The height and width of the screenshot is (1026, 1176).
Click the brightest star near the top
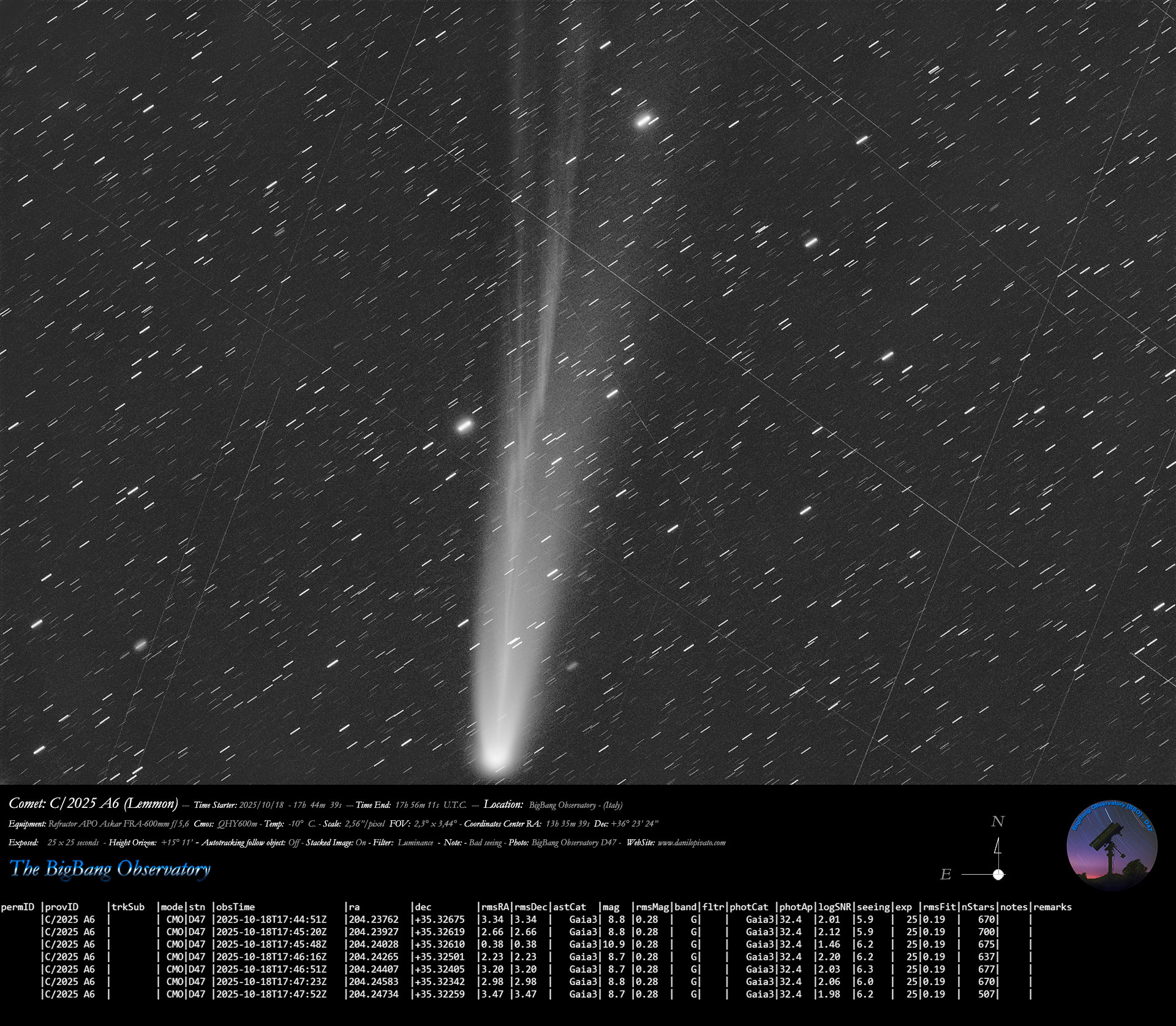(x=644, y=120)
